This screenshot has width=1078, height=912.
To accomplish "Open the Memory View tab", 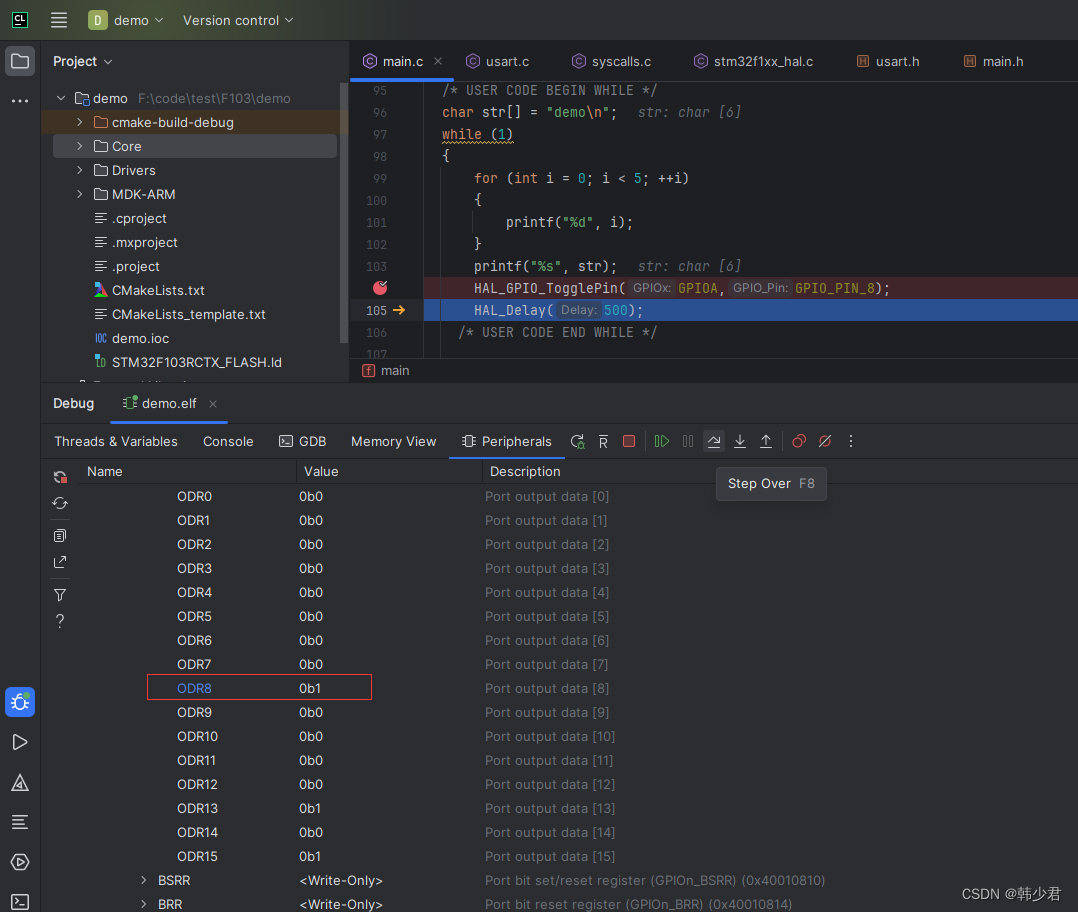I will tap(393, 441).
